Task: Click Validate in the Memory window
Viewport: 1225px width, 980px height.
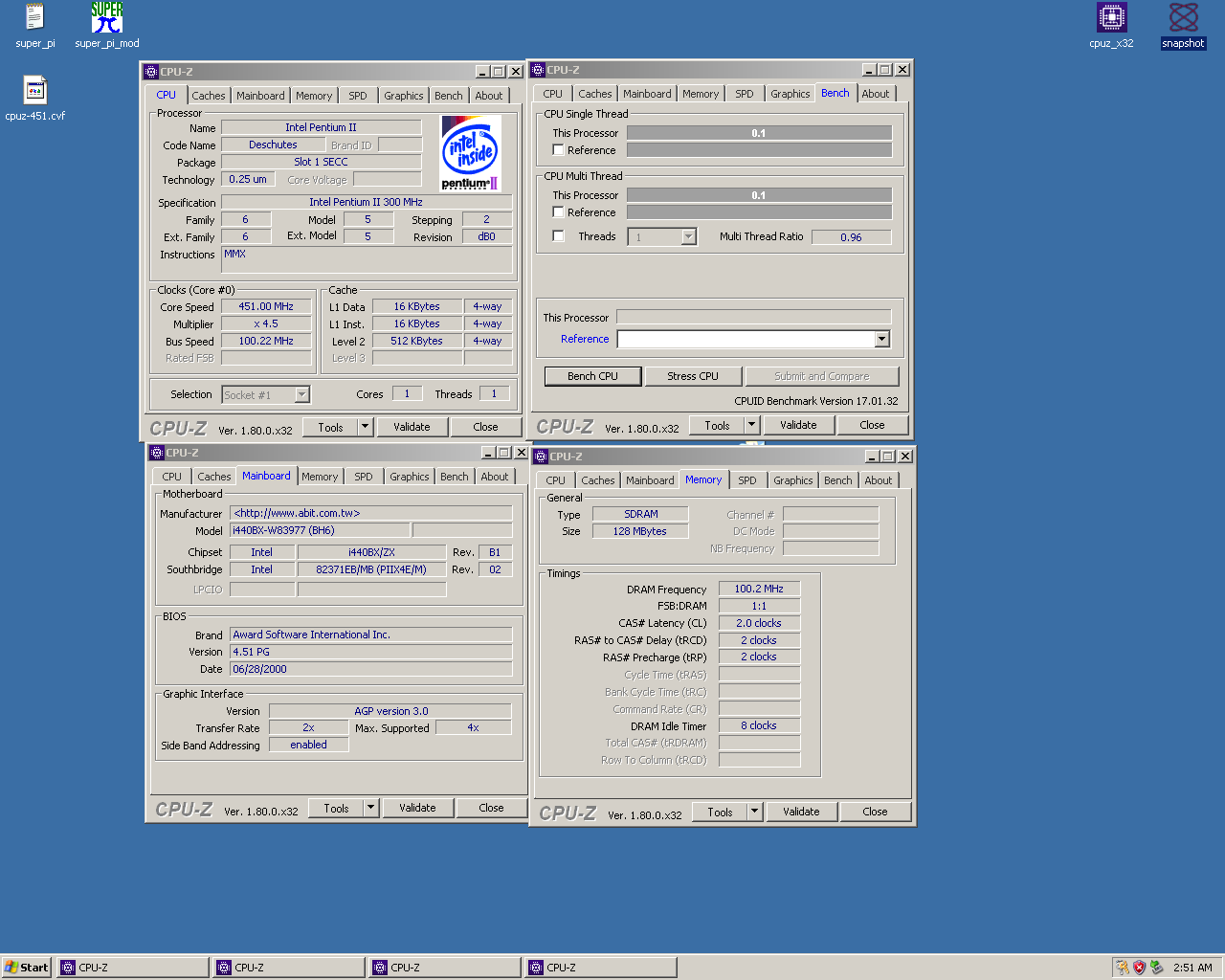Action: tap(801, 812)
